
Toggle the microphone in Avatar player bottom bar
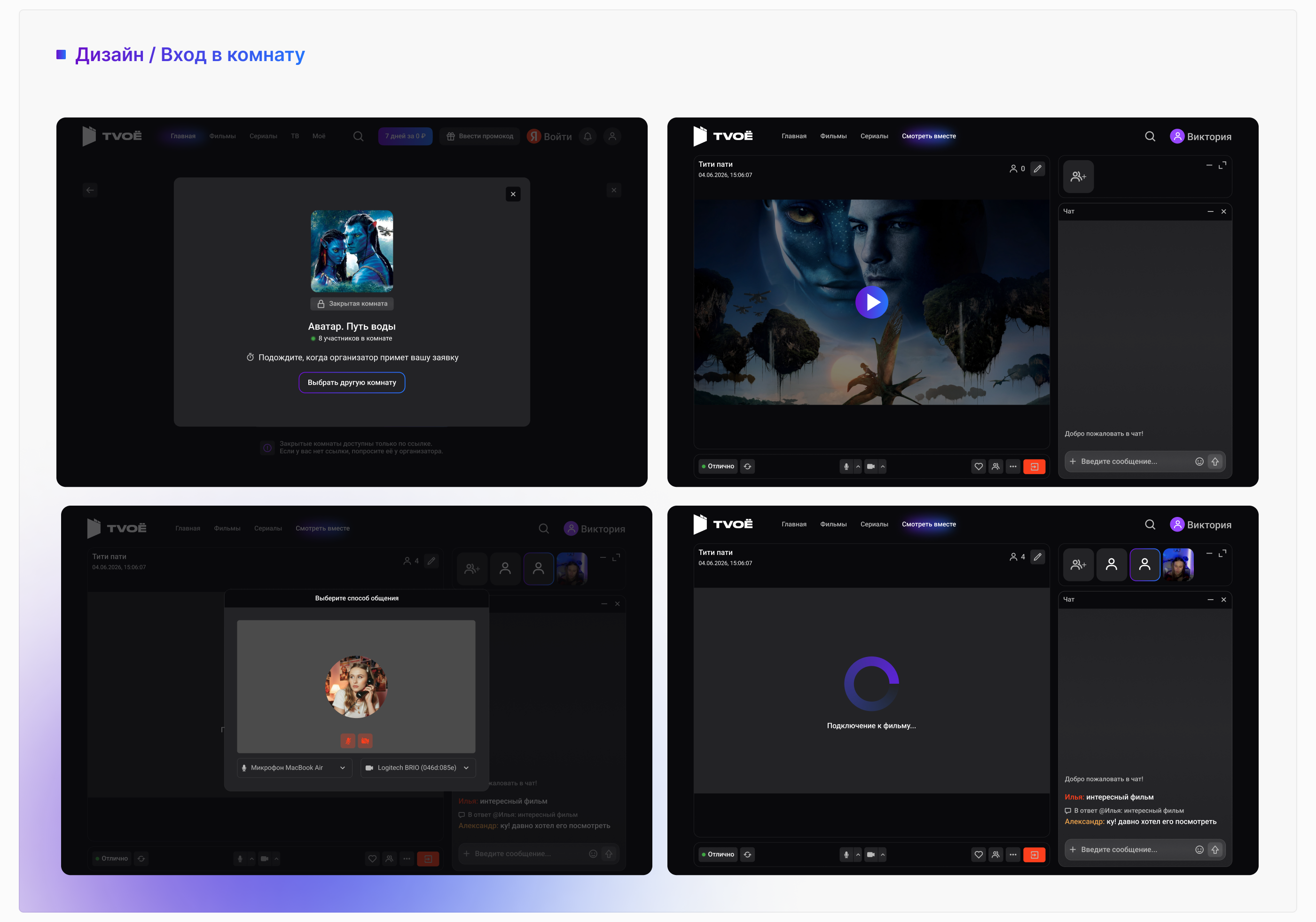tap(846, 467)
